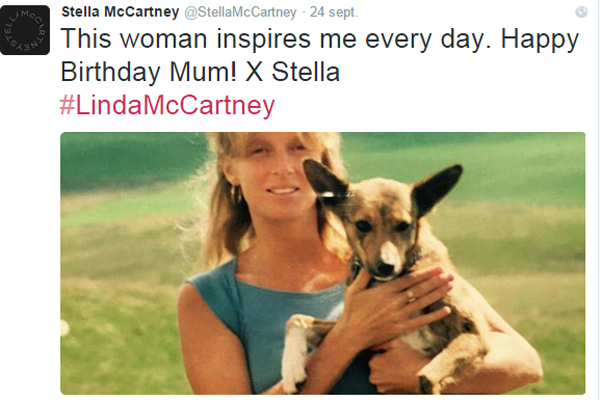This screenshot has width=600, height=400.
Task: Follow the #LindaMcCartney hashtag
Action: click(167, 106)
